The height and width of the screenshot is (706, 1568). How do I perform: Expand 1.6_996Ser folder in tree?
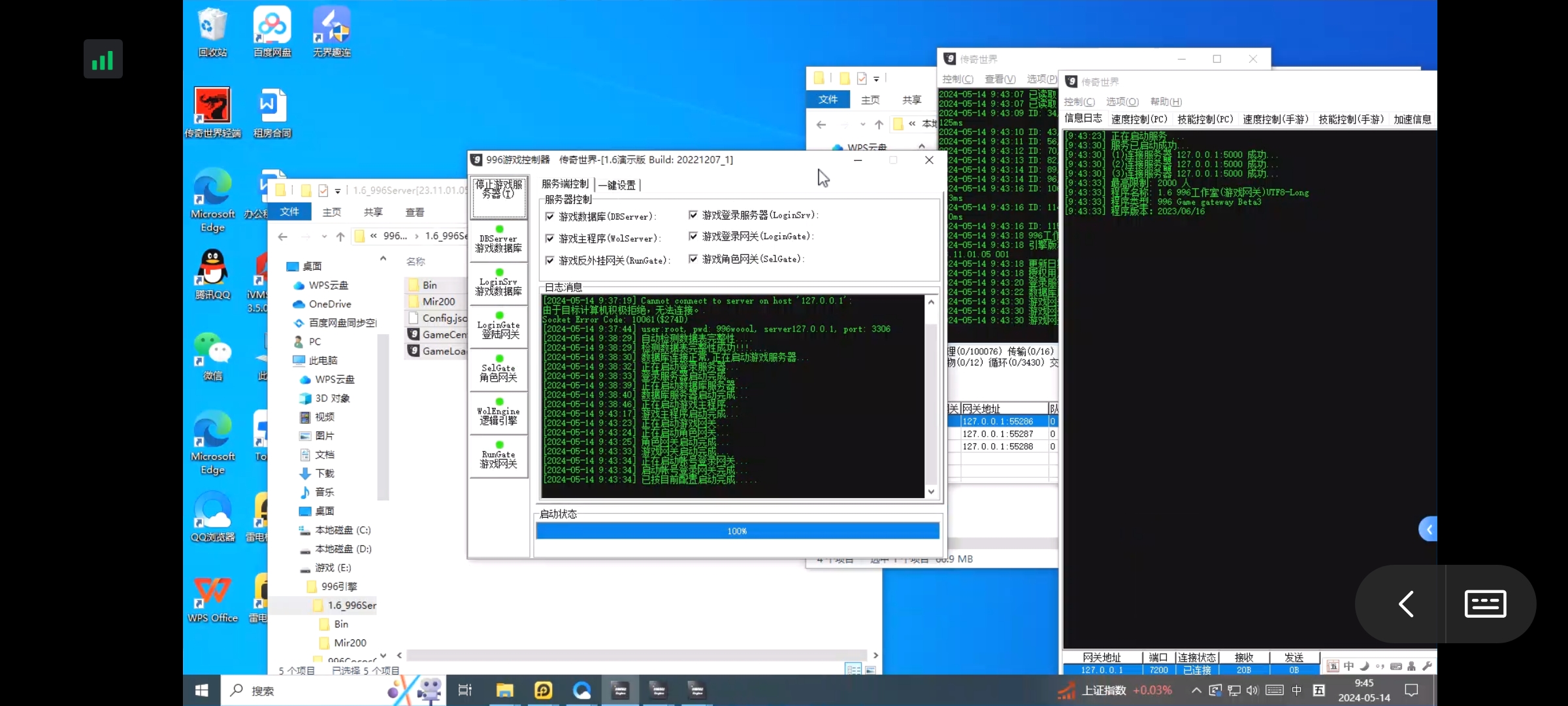click(x=306, y=605)
